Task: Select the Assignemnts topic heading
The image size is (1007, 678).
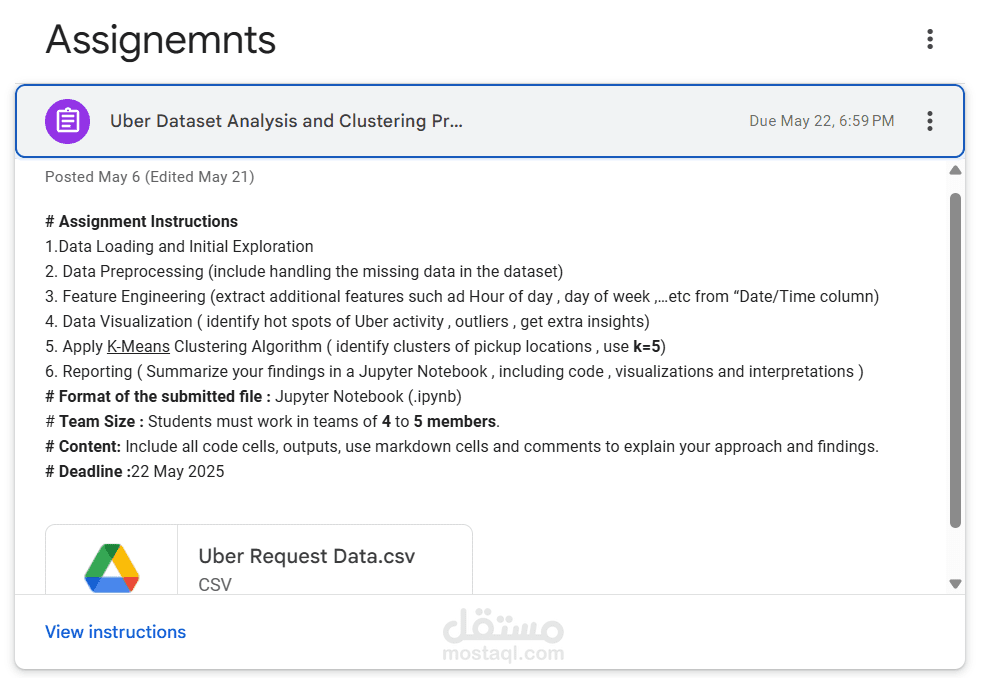Action: pyautogui.click(x=161, y=40)
